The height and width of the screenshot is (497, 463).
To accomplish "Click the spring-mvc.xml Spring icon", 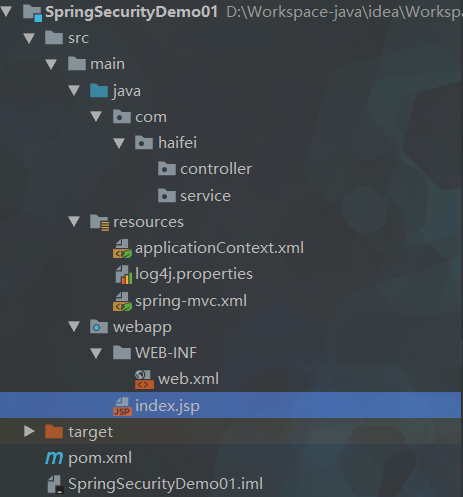I will (x=122, y=301).
